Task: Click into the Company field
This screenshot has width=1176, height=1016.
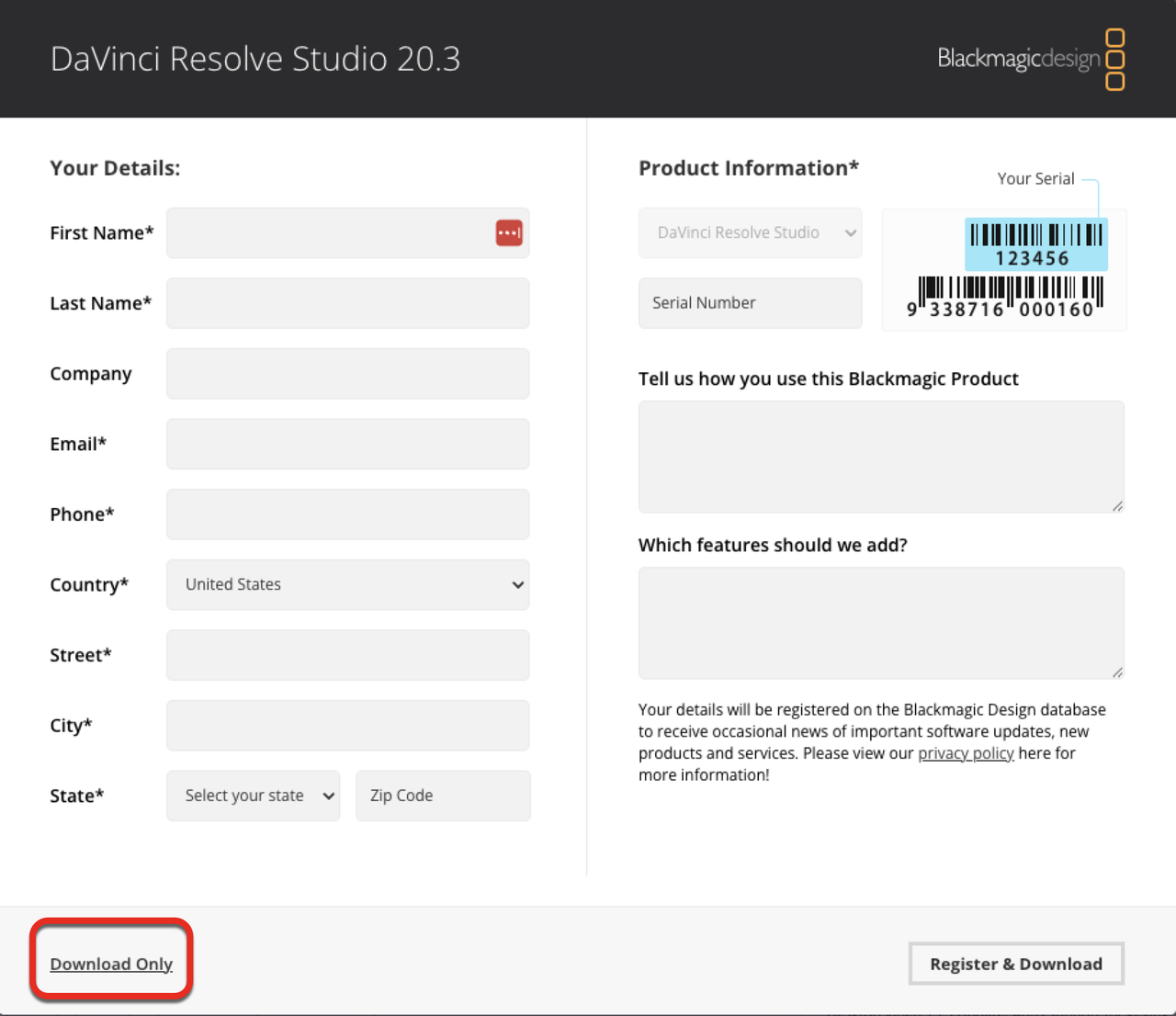Action: pyautogui.click(x=347, y=373)
